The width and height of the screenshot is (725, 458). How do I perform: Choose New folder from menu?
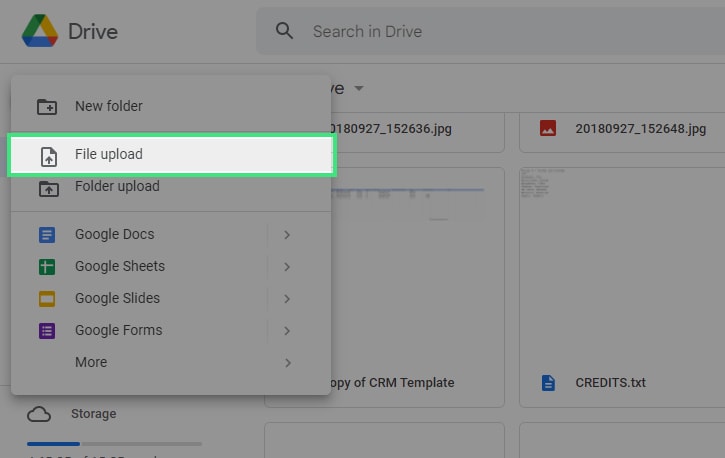(x=171, y=106)
